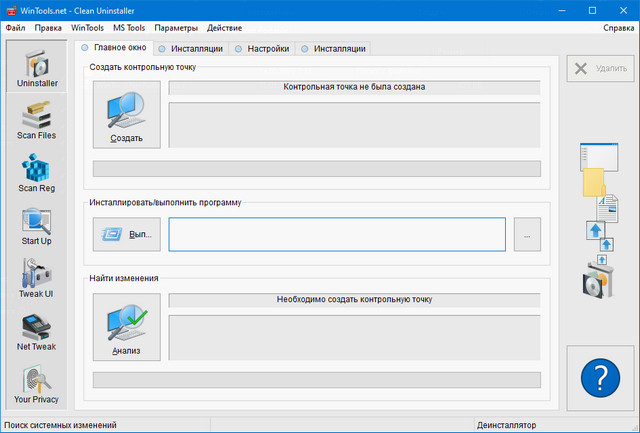The image size is (640, 433).
Task: Open the Справка menu
Action: [618, 28]
